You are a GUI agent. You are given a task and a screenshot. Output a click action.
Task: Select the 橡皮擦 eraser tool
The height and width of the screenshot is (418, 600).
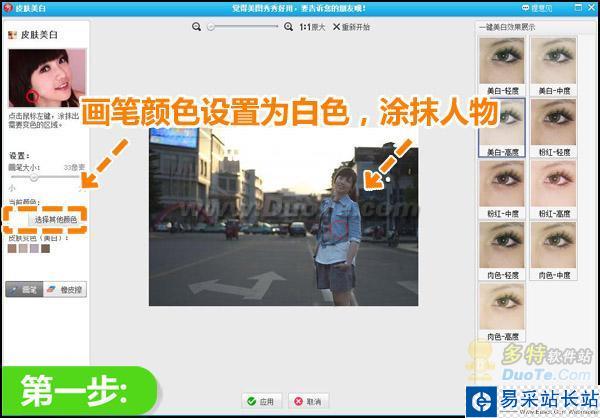[65, 290]
